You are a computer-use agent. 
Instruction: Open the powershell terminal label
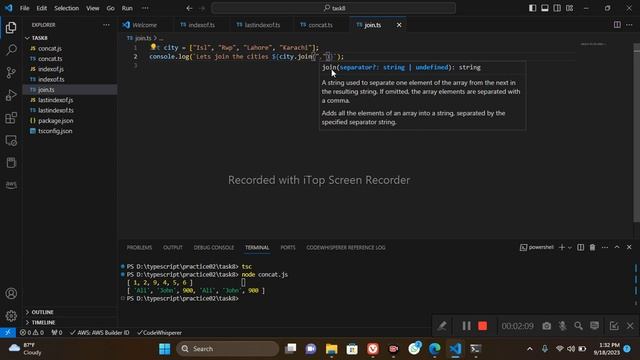[x=537, y=247]
